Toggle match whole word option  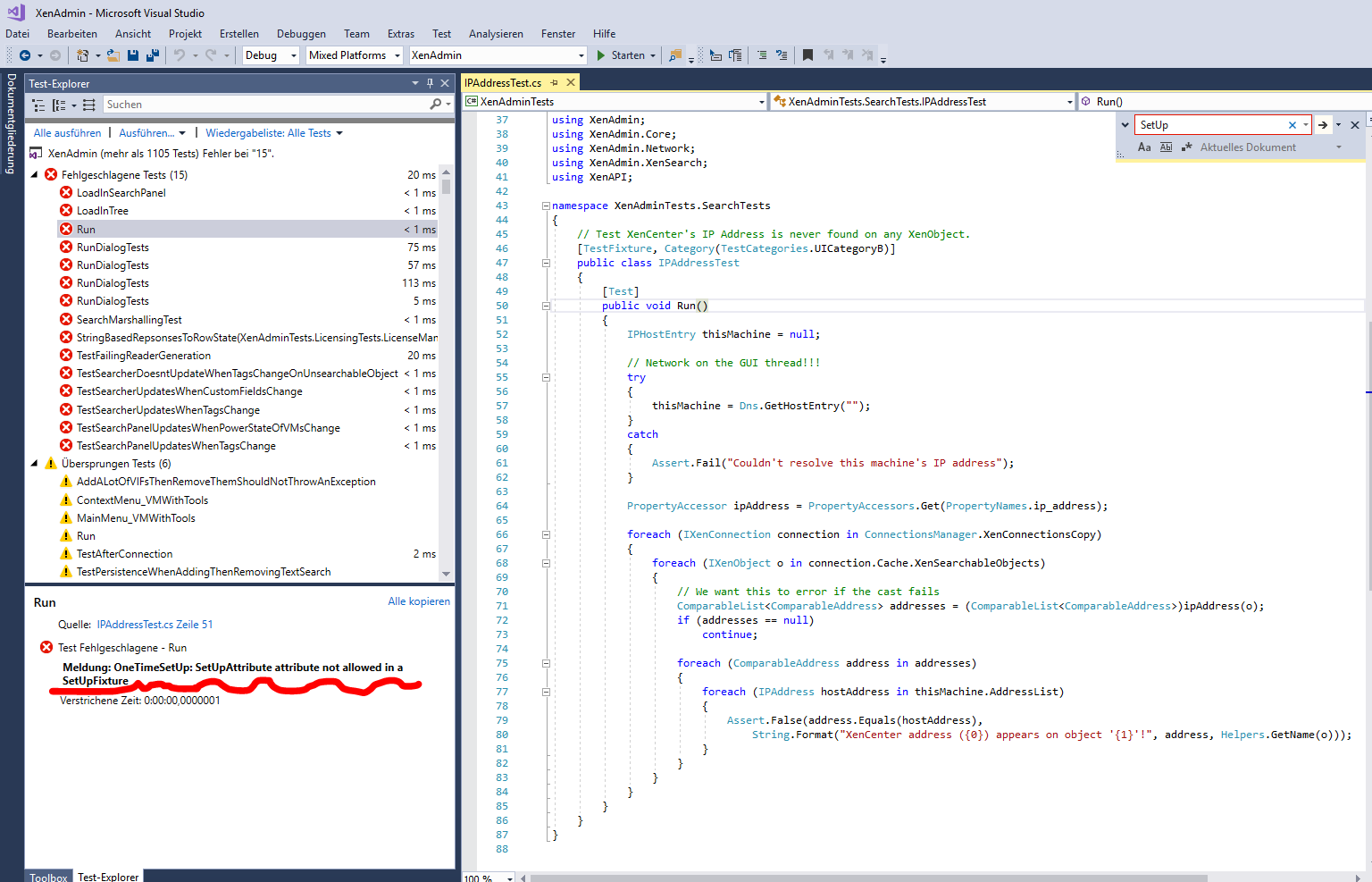(1166, 147)
